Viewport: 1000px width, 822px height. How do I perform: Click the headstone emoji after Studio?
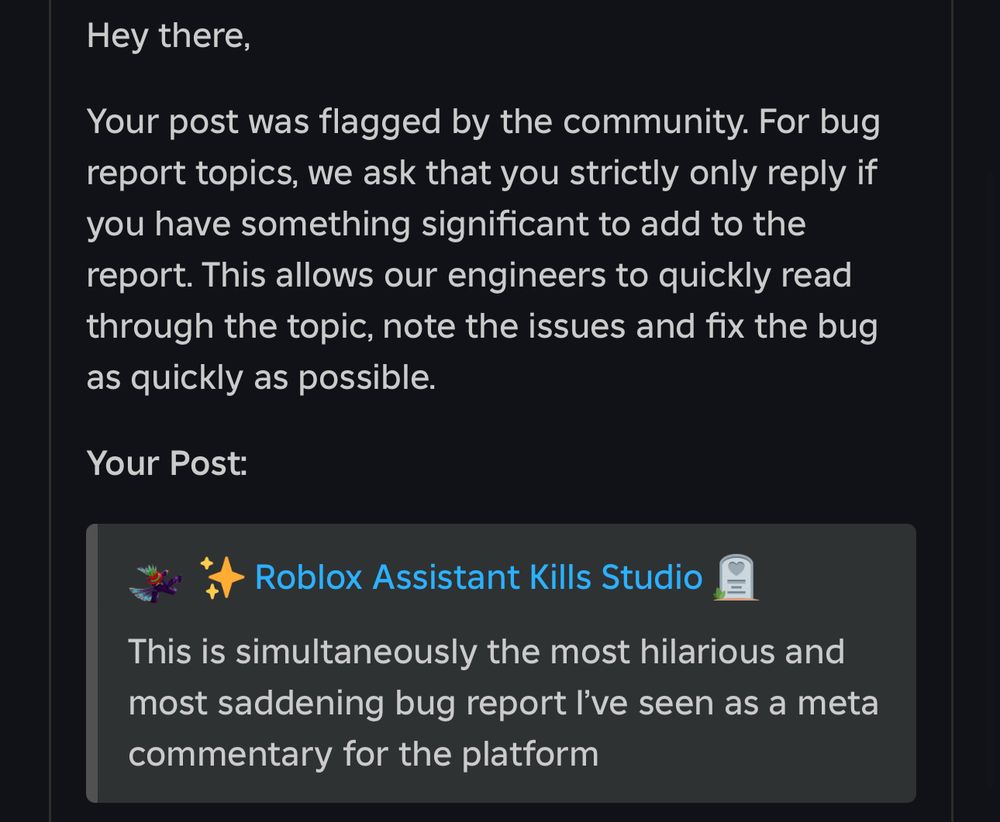(736, 577)
